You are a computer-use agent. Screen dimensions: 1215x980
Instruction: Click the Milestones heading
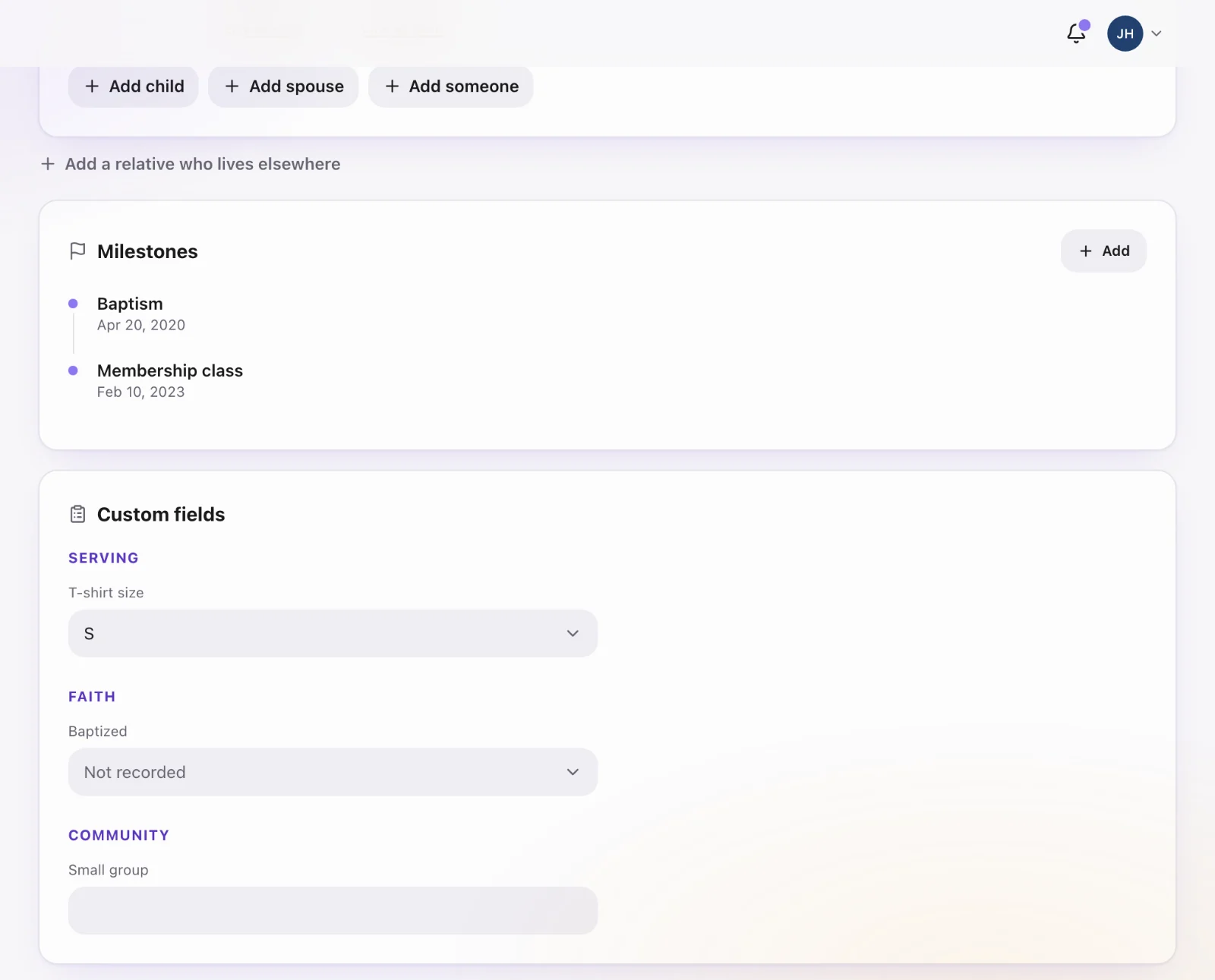click(x=147, y=251)
